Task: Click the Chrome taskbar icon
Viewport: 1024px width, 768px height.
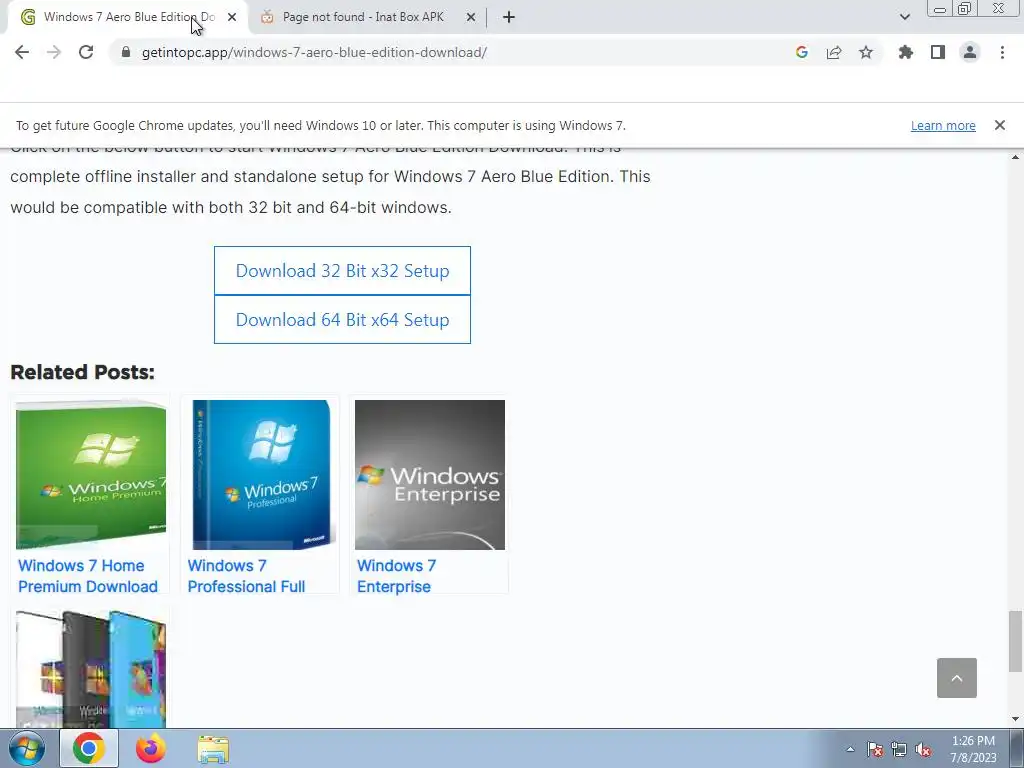Action: coord(89,748)
